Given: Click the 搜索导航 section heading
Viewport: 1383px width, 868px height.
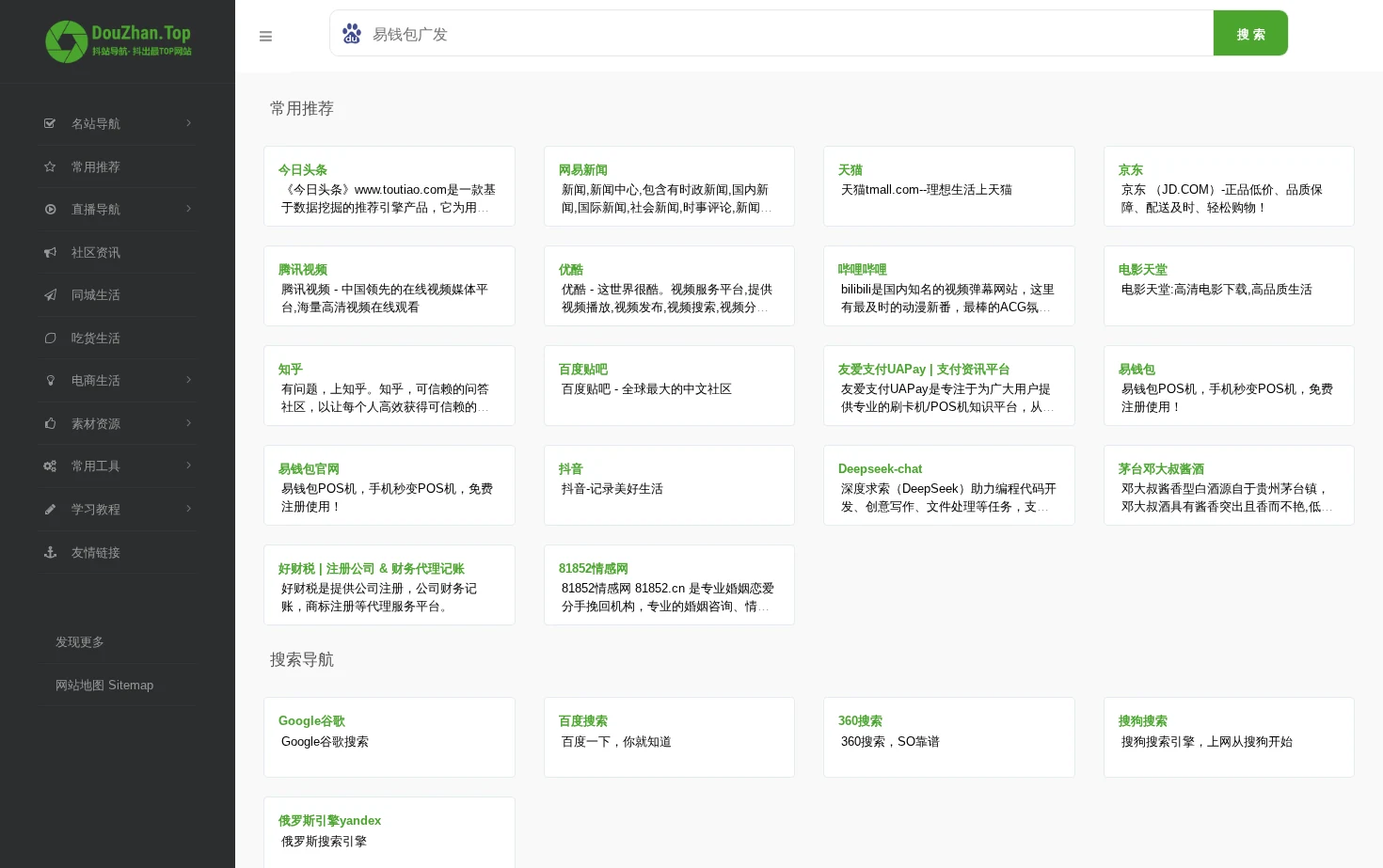Looking at the screenshot, I should (x=302, y=659).
